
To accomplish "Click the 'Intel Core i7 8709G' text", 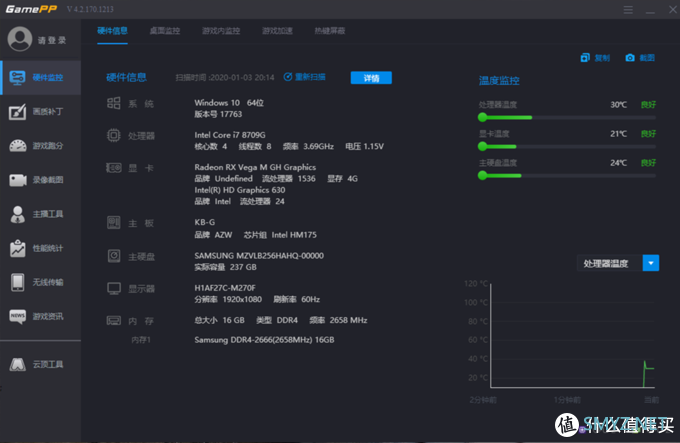I will pos(230,135).
